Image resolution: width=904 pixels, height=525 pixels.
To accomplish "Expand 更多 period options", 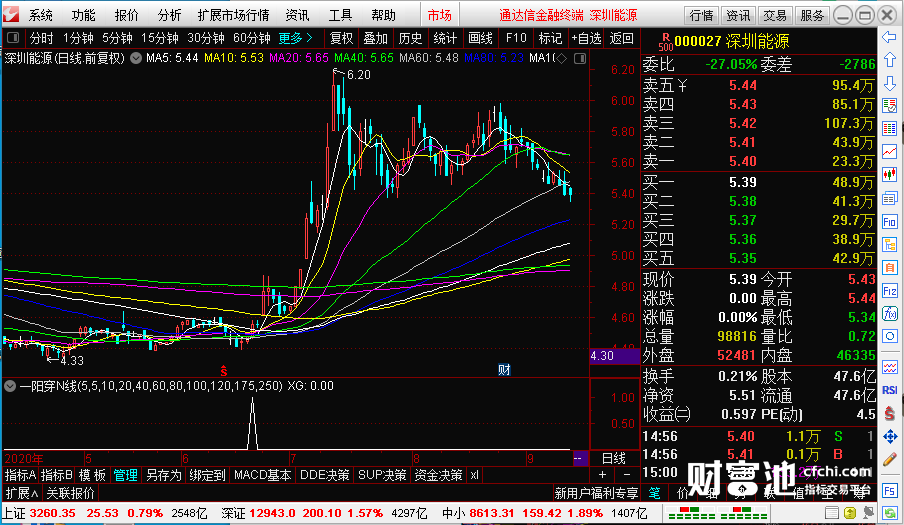I will pos(296,39).
